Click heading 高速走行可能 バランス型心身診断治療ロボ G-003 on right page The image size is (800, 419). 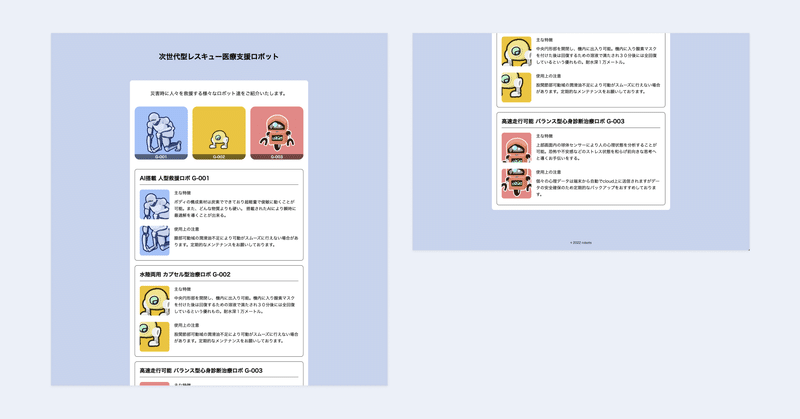pyautogui.click(x=563, y=121)
